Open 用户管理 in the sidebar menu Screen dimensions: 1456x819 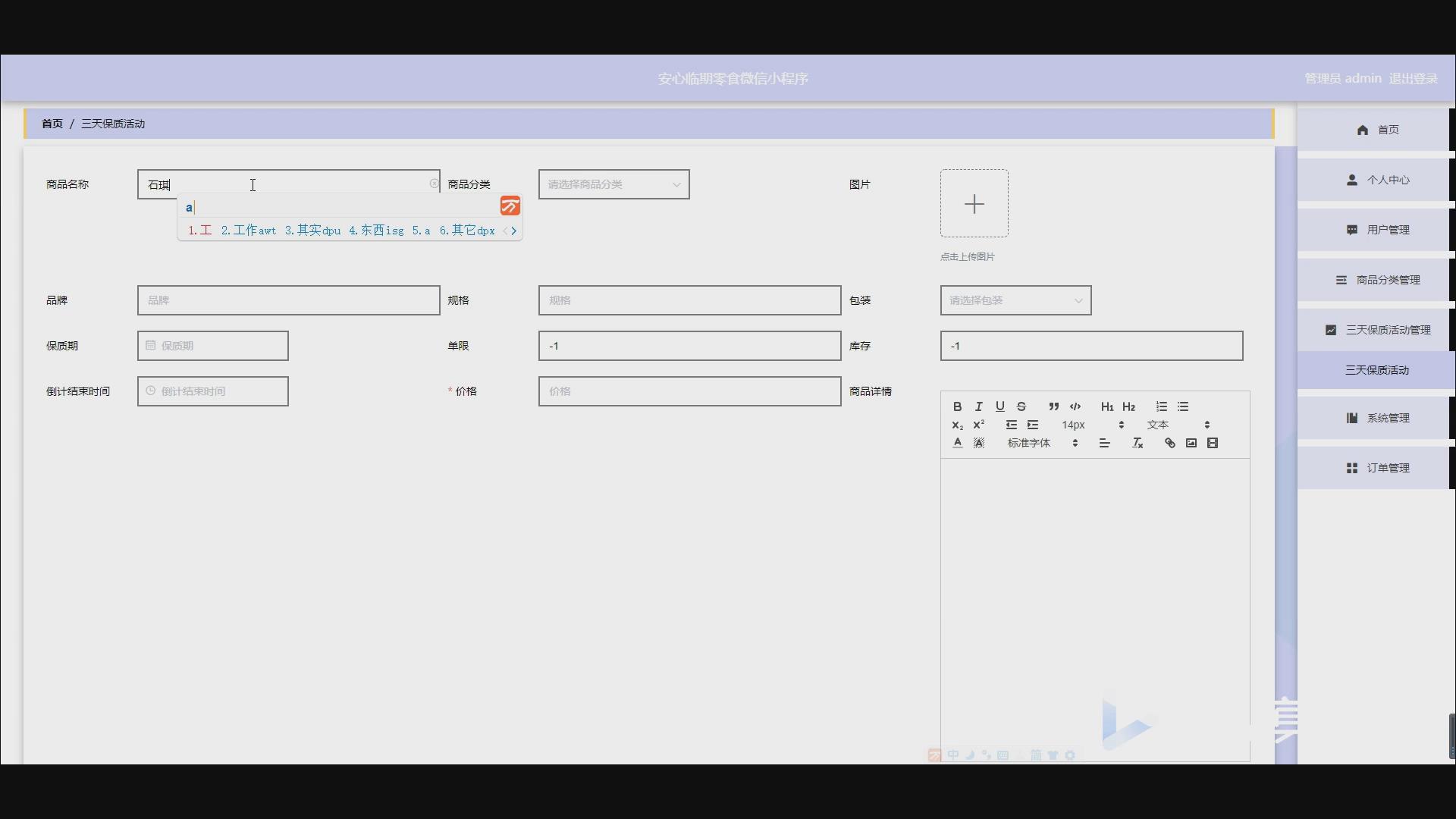(1379, 230)
